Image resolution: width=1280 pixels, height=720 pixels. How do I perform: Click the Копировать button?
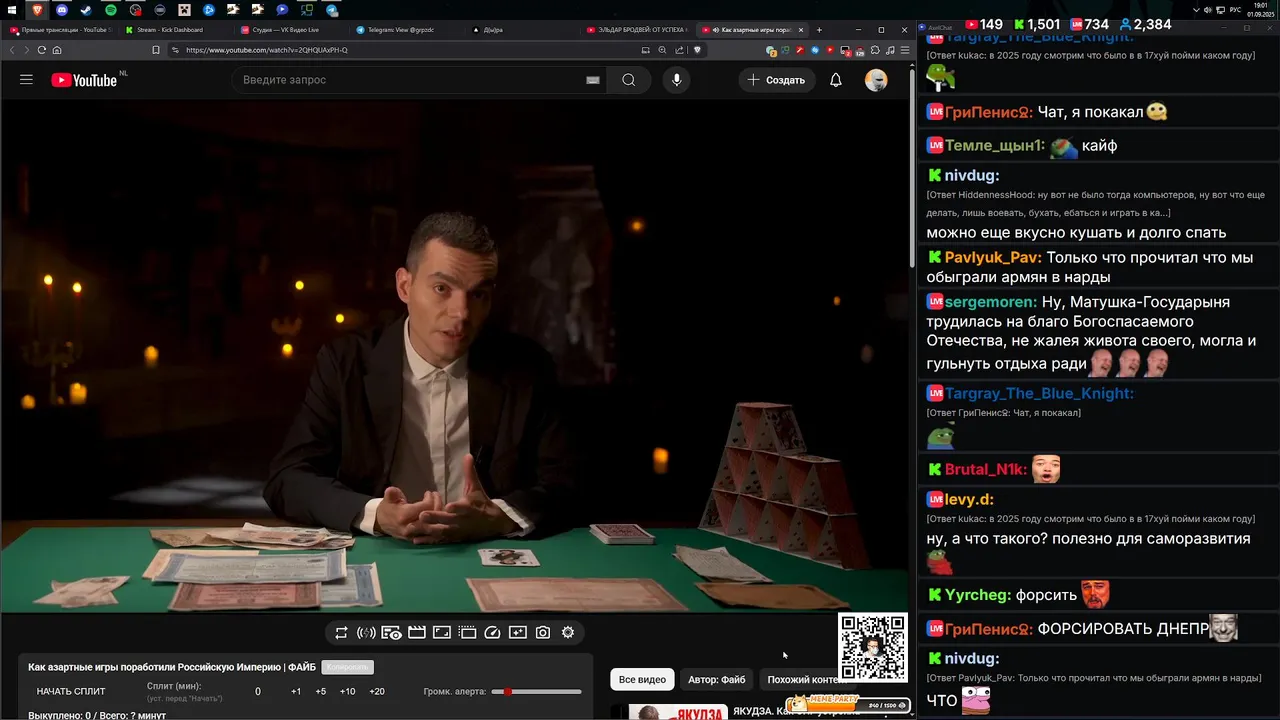pyautogui.click(x=348, y=667)
